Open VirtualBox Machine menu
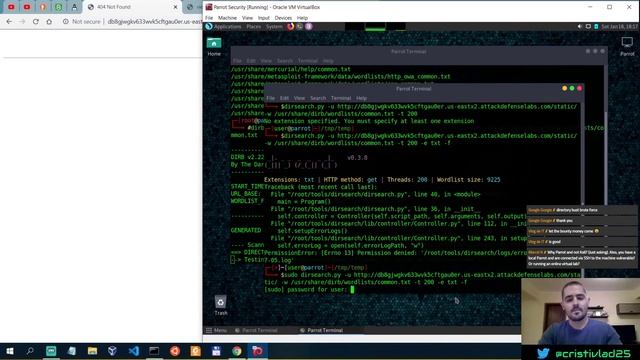Viewport: 640px width, 360px height. click(x=227, y=18)
